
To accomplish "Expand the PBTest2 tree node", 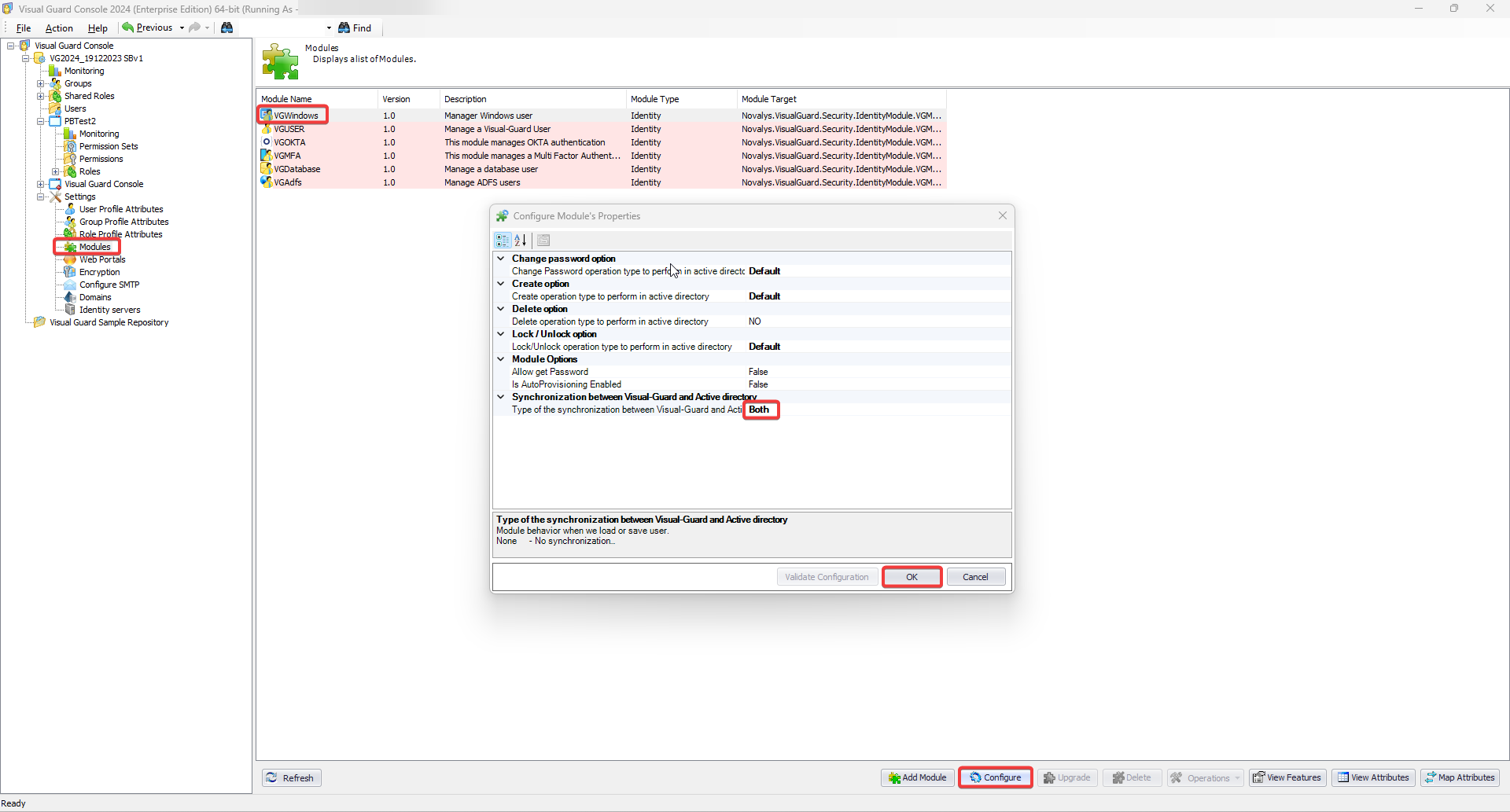I will (40, 120).
